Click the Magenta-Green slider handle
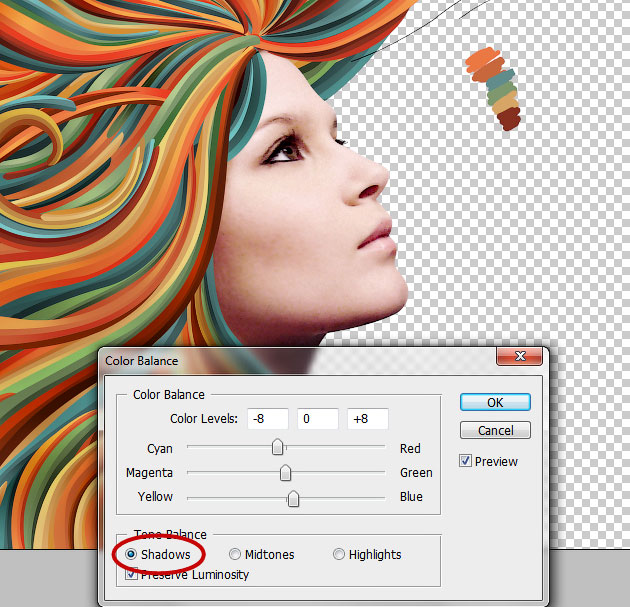This screenshot has width=630, height=607. tap(285, 472)
